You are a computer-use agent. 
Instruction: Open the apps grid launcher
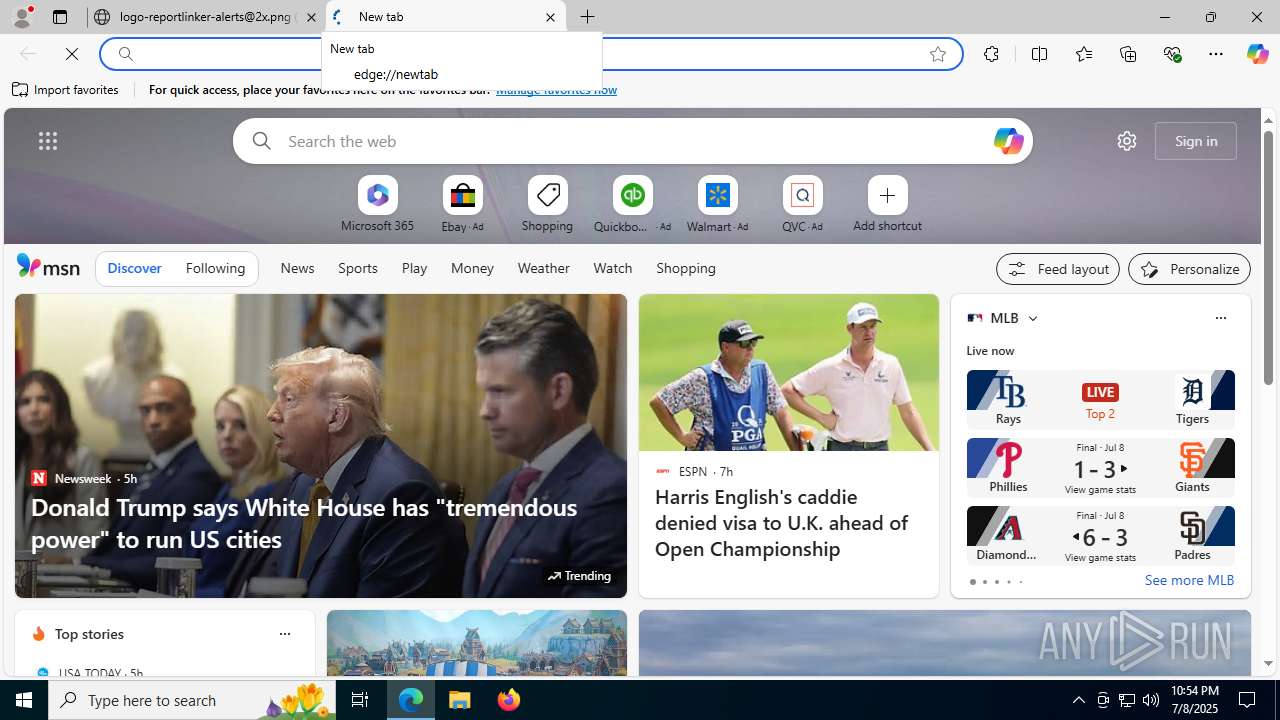[48, 141]
